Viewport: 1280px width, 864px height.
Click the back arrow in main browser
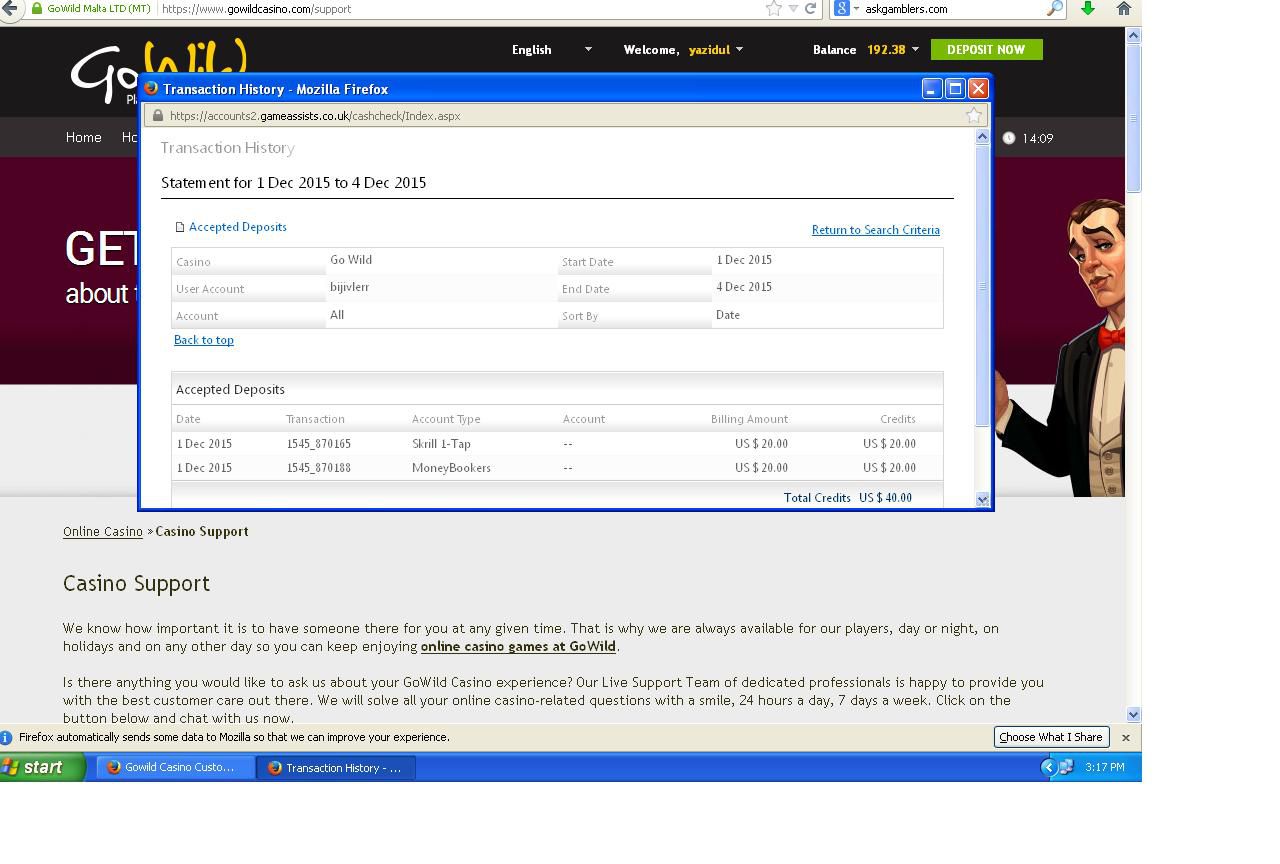10,8
